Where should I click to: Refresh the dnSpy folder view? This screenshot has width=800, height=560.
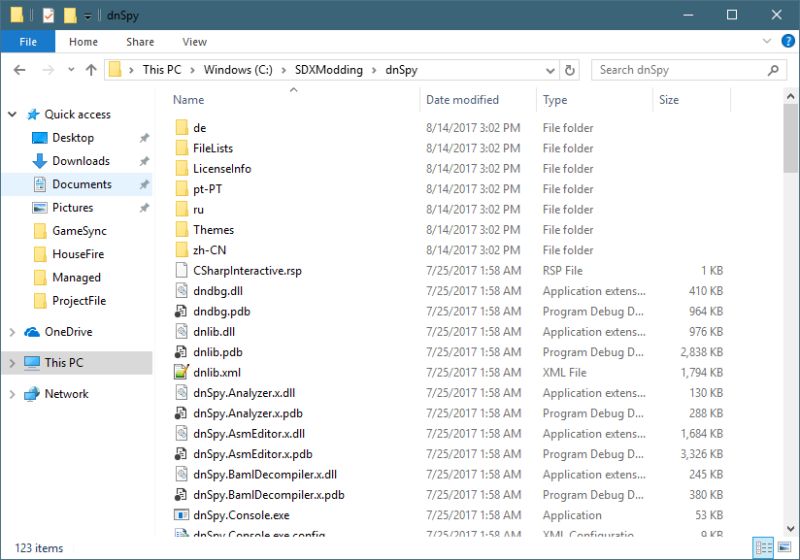(x=569, y=70)
